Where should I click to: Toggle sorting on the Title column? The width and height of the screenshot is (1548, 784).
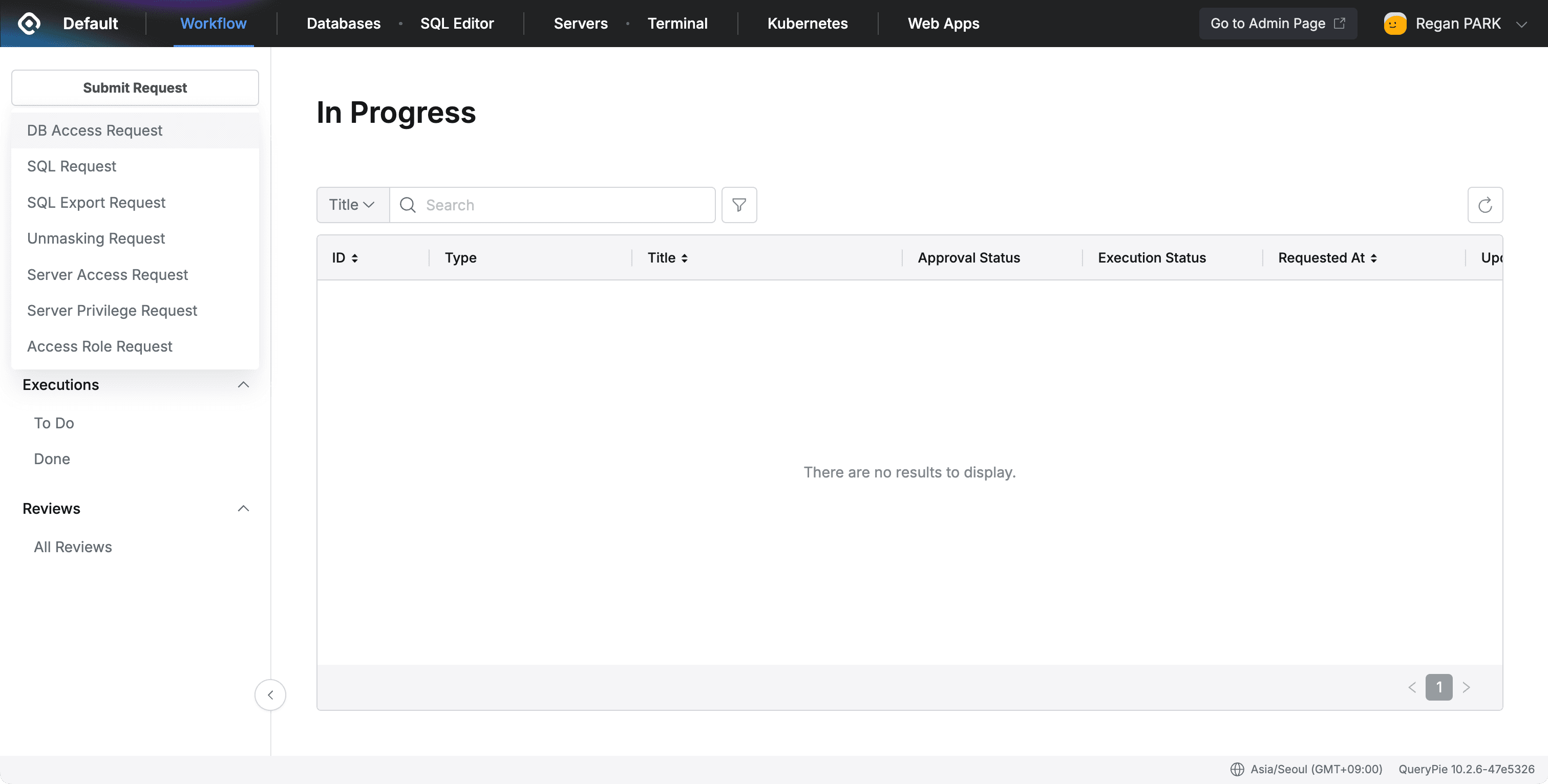(x=686, y=257)
